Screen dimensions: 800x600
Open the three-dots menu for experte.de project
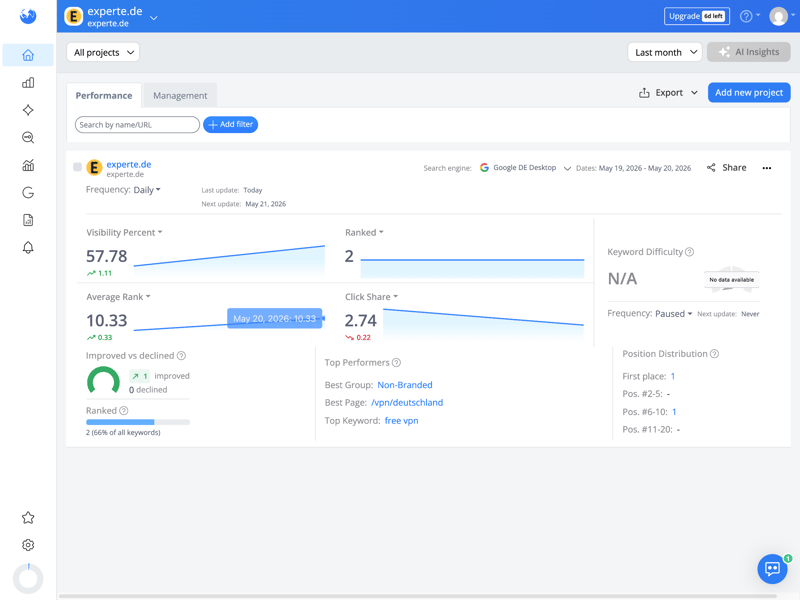click(766, 168)
